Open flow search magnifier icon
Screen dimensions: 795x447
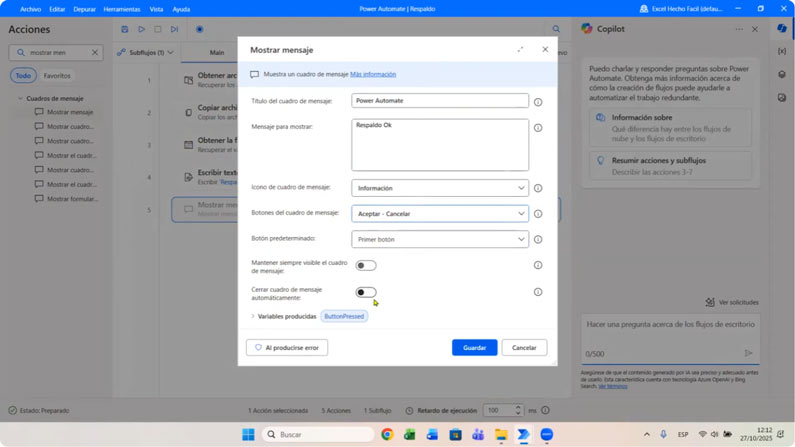click(556, 29)
